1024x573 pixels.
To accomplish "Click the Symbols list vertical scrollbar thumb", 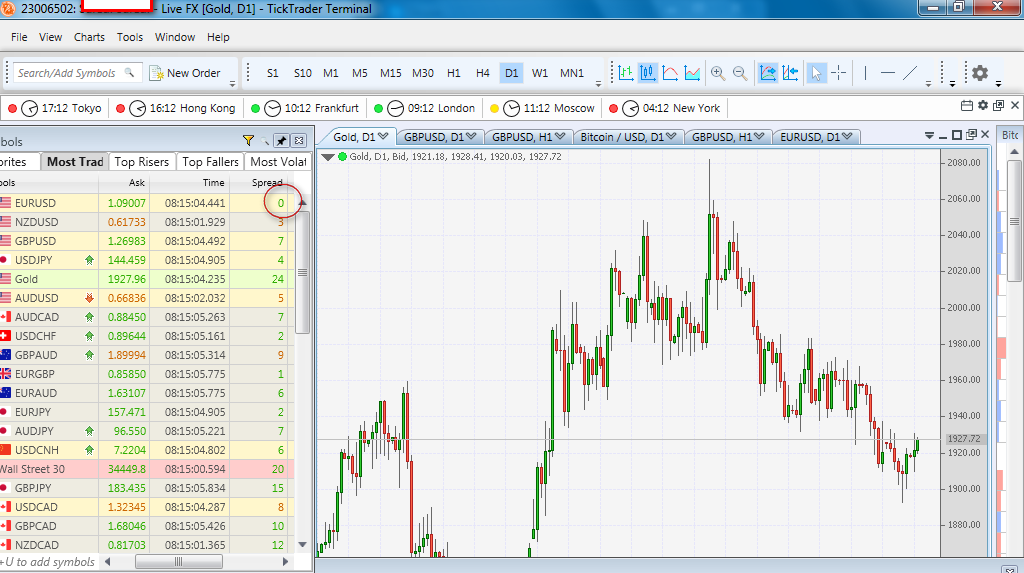I will (302, 272).
